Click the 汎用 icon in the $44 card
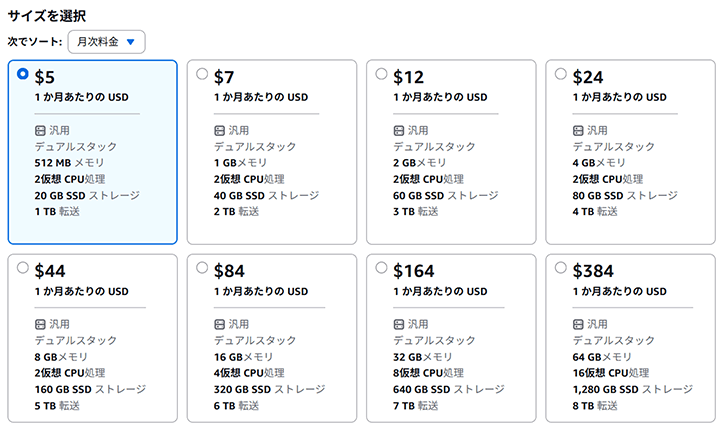This screenshot has height=428, width=720. pos(40,325)
